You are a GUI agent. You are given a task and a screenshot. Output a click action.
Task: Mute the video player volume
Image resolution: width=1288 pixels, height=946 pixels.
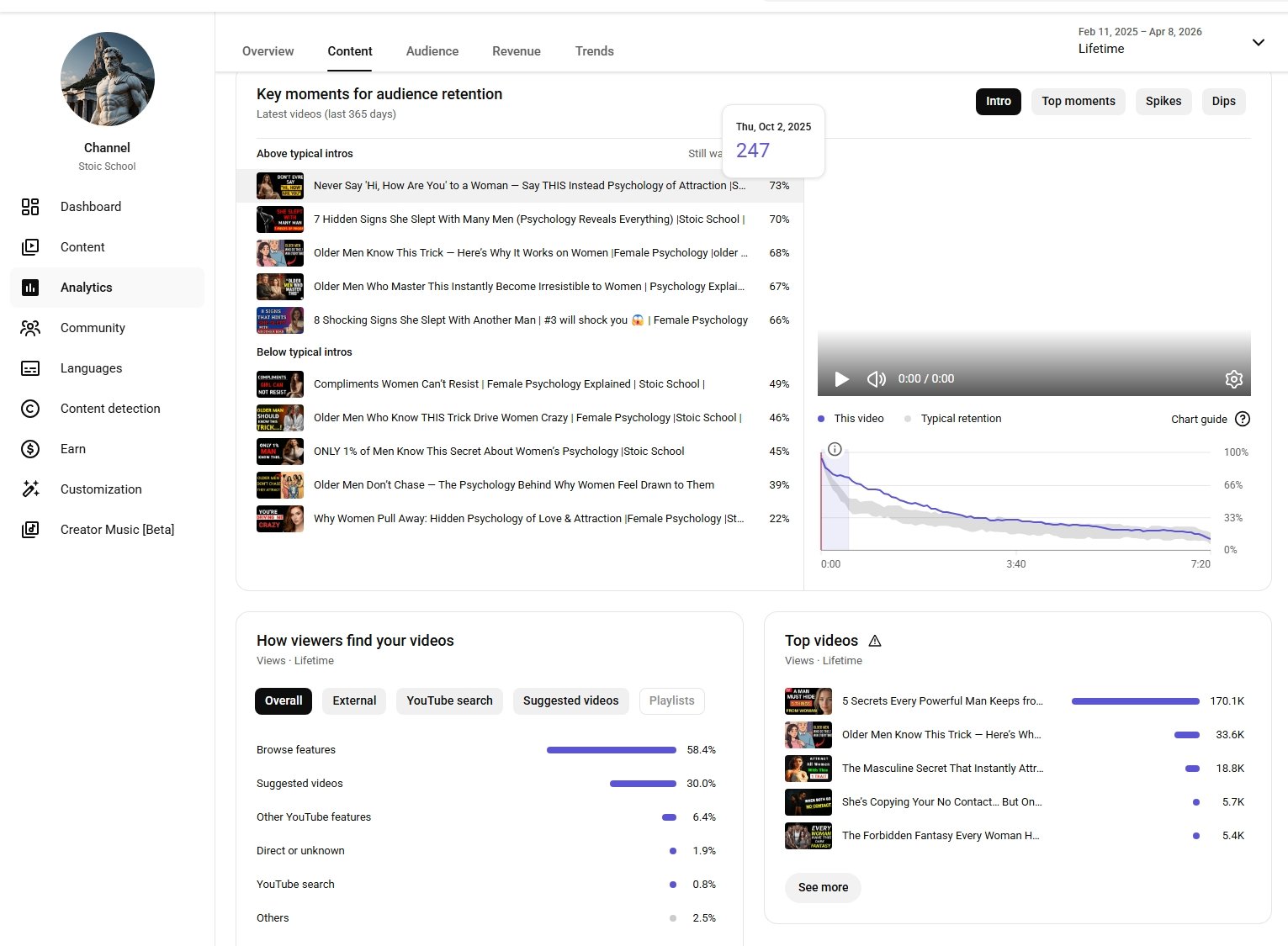[x=876, y=379]
